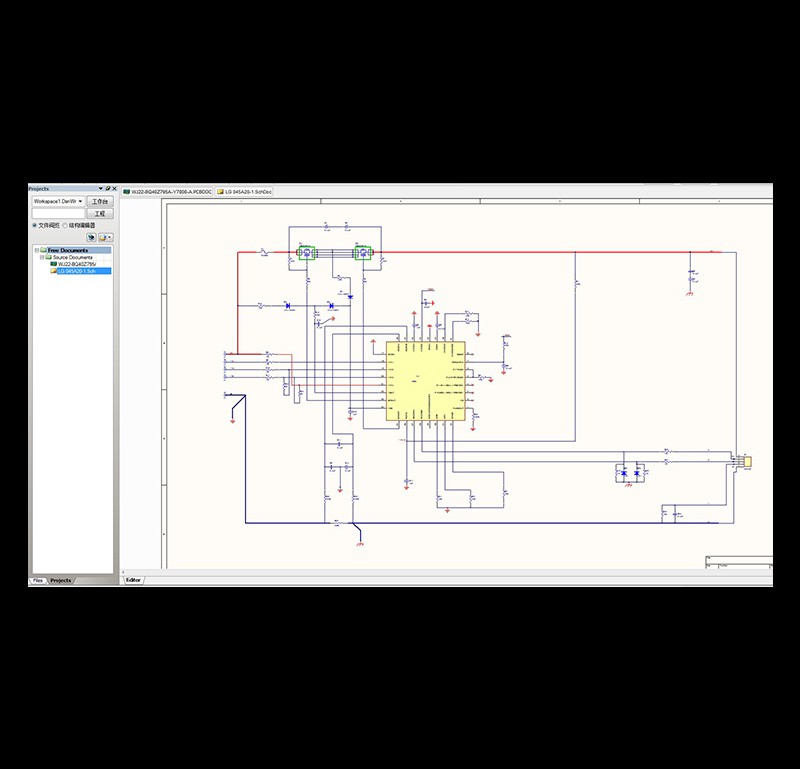Click the refresh project view icon

point(91,237)
